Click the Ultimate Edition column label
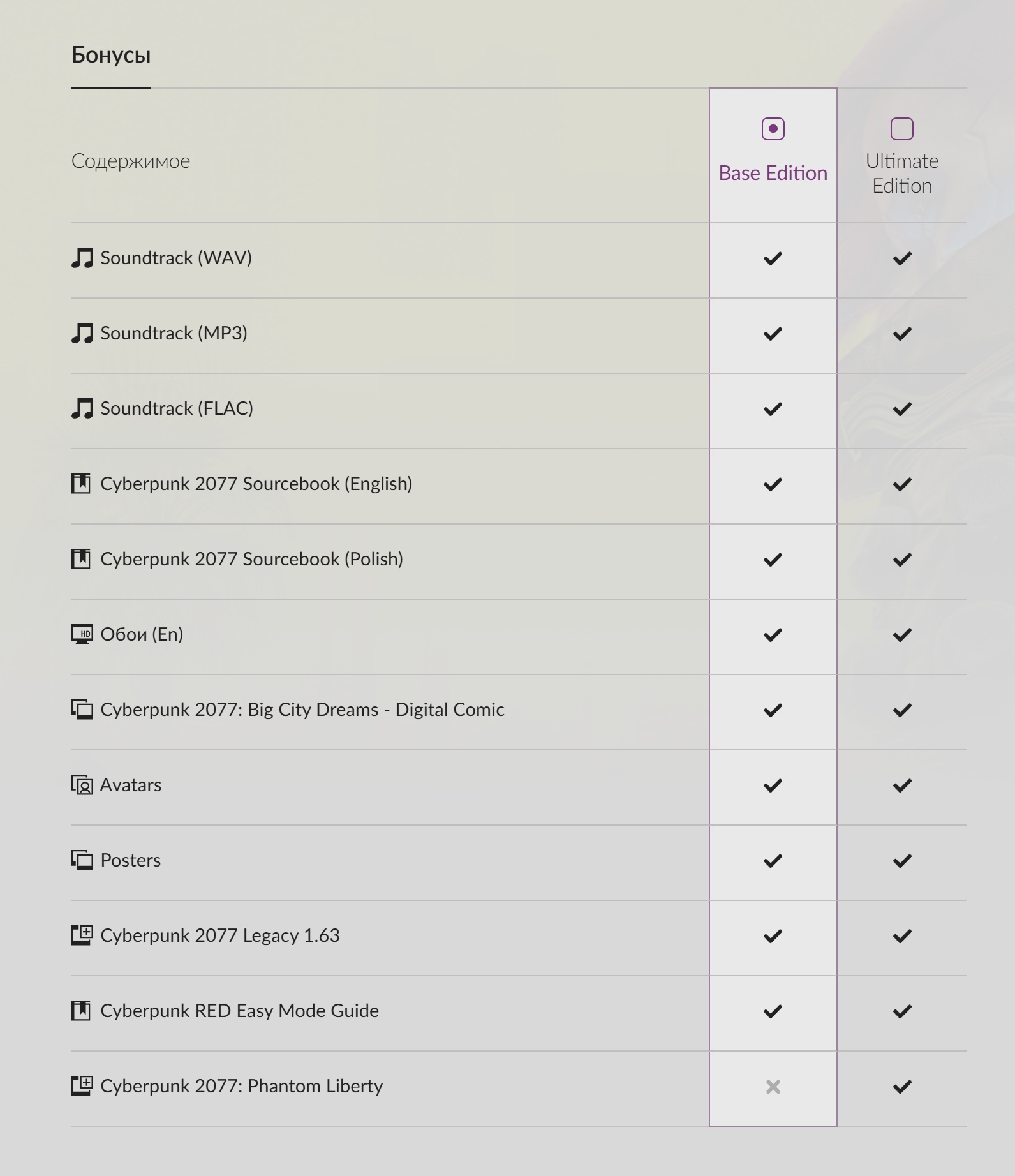 pos(902,173)
